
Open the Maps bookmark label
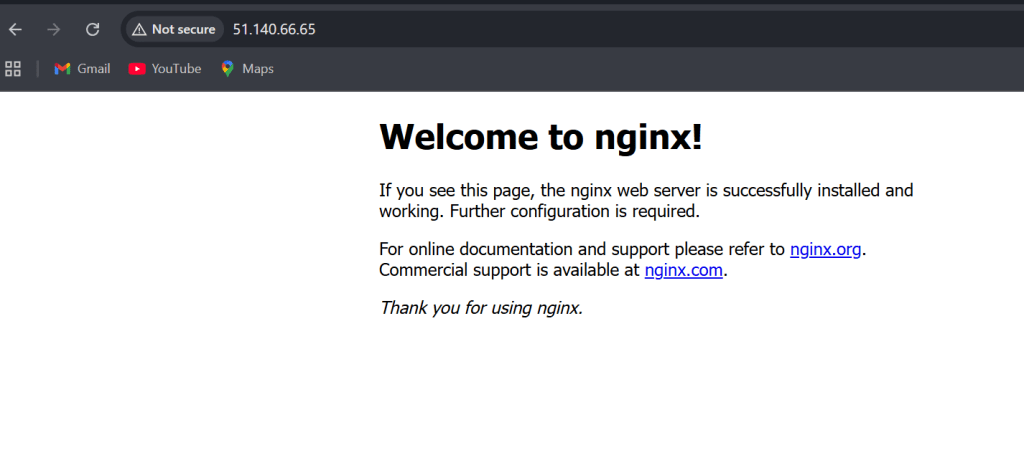(258, 69)
